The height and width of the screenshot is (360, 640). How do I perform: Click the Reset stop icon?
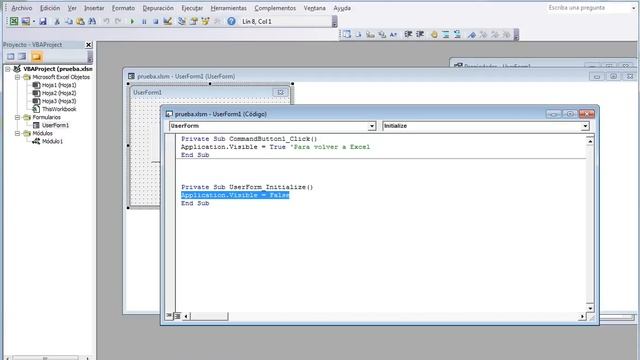tap(156, 21)
